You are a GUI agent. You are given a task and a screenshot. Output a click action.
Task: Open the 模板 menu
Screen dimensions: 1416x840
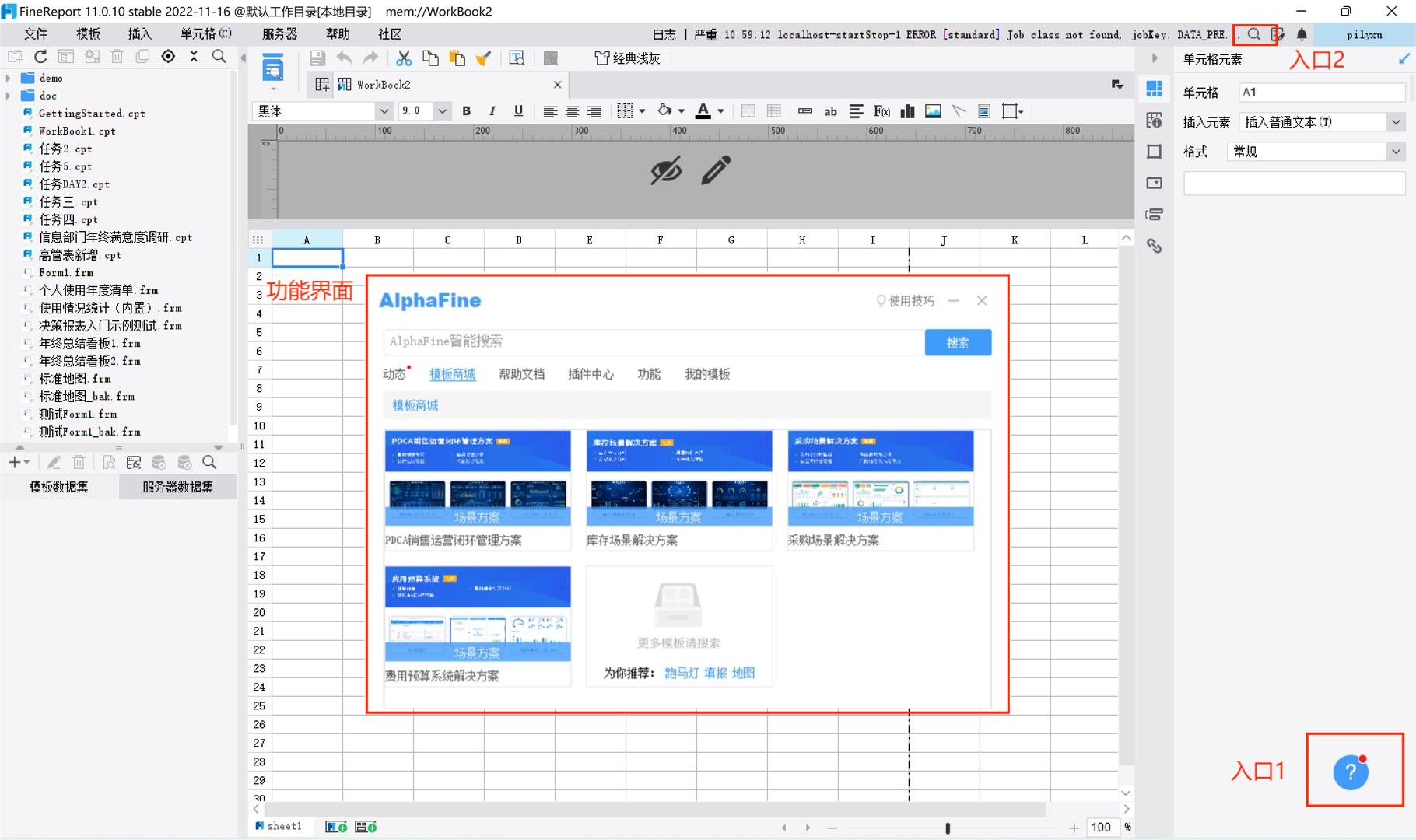coord(88,34)
